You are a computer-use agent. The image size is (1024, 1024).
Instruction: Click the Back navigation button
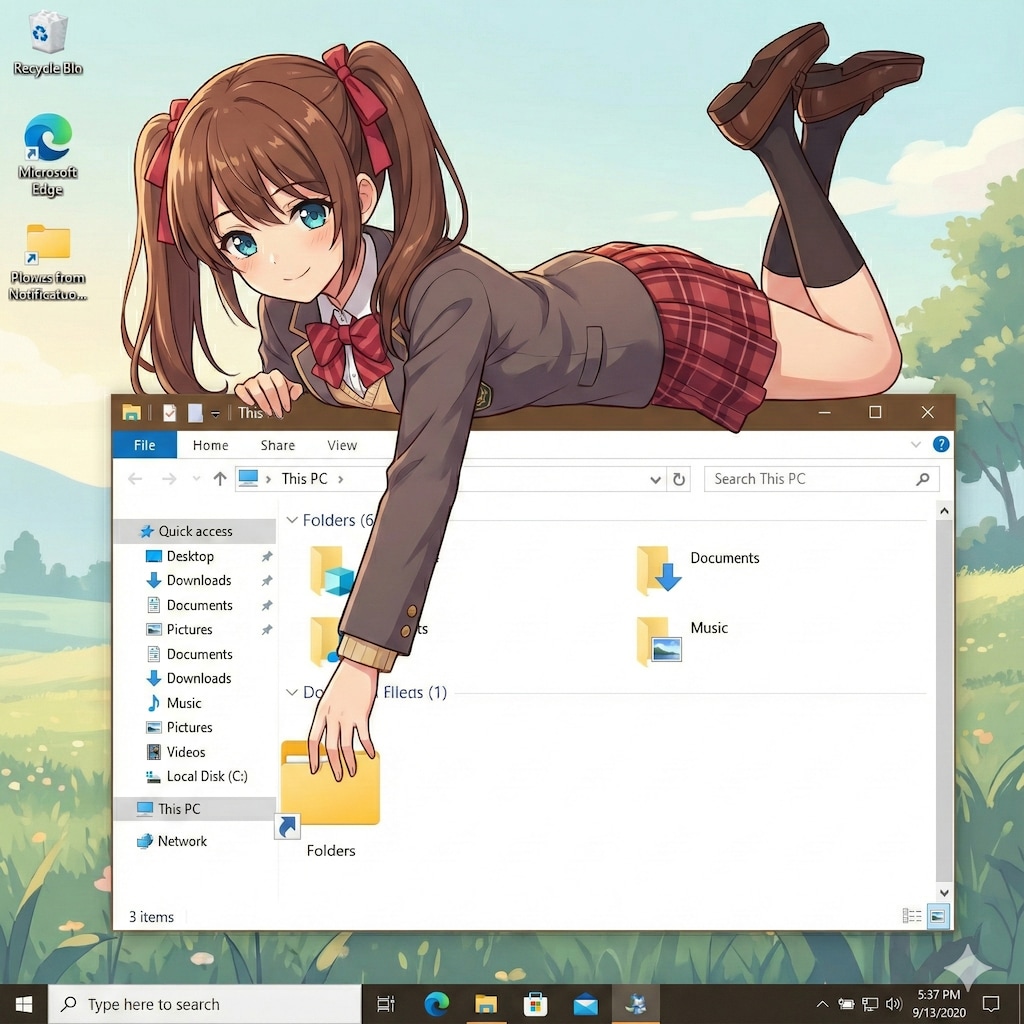[135, 478]
